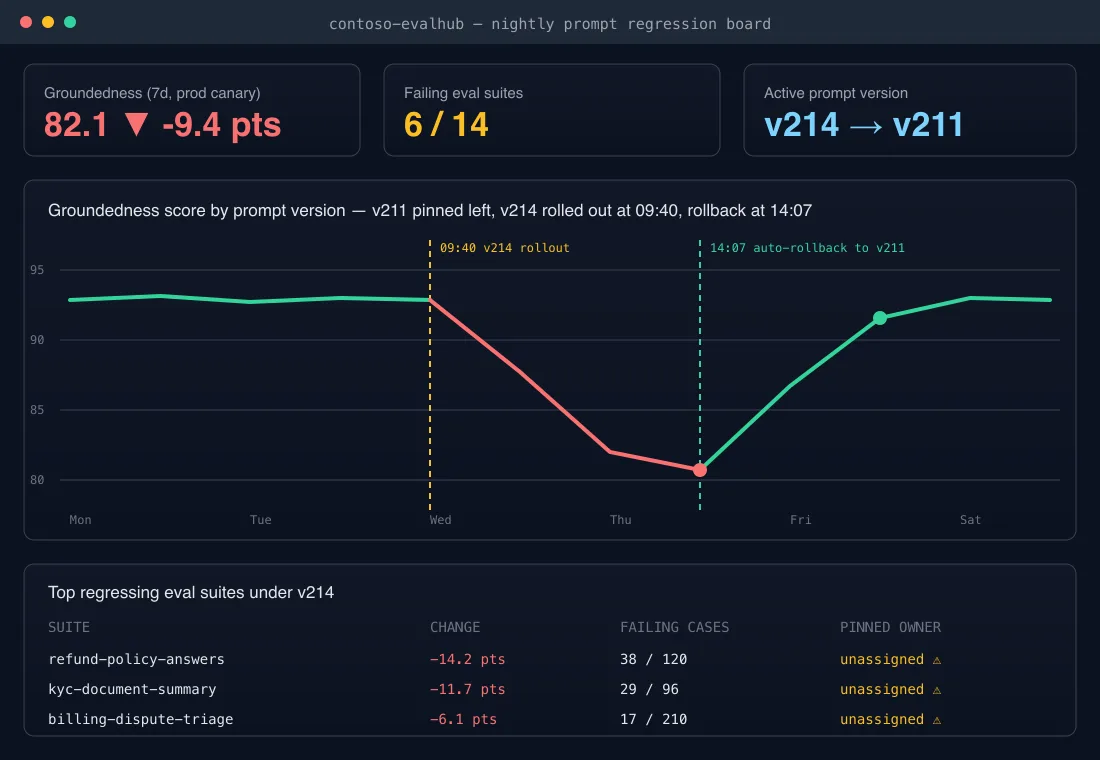Click the '-9.4 pts' delta text
1100x760 pixels.
click(x=222, y=125)
